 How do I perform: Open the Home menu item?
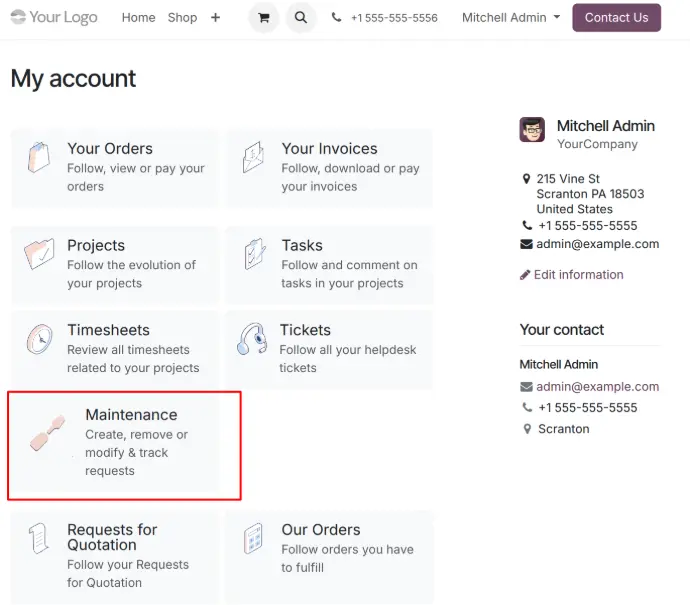click(x=138, y=18)
